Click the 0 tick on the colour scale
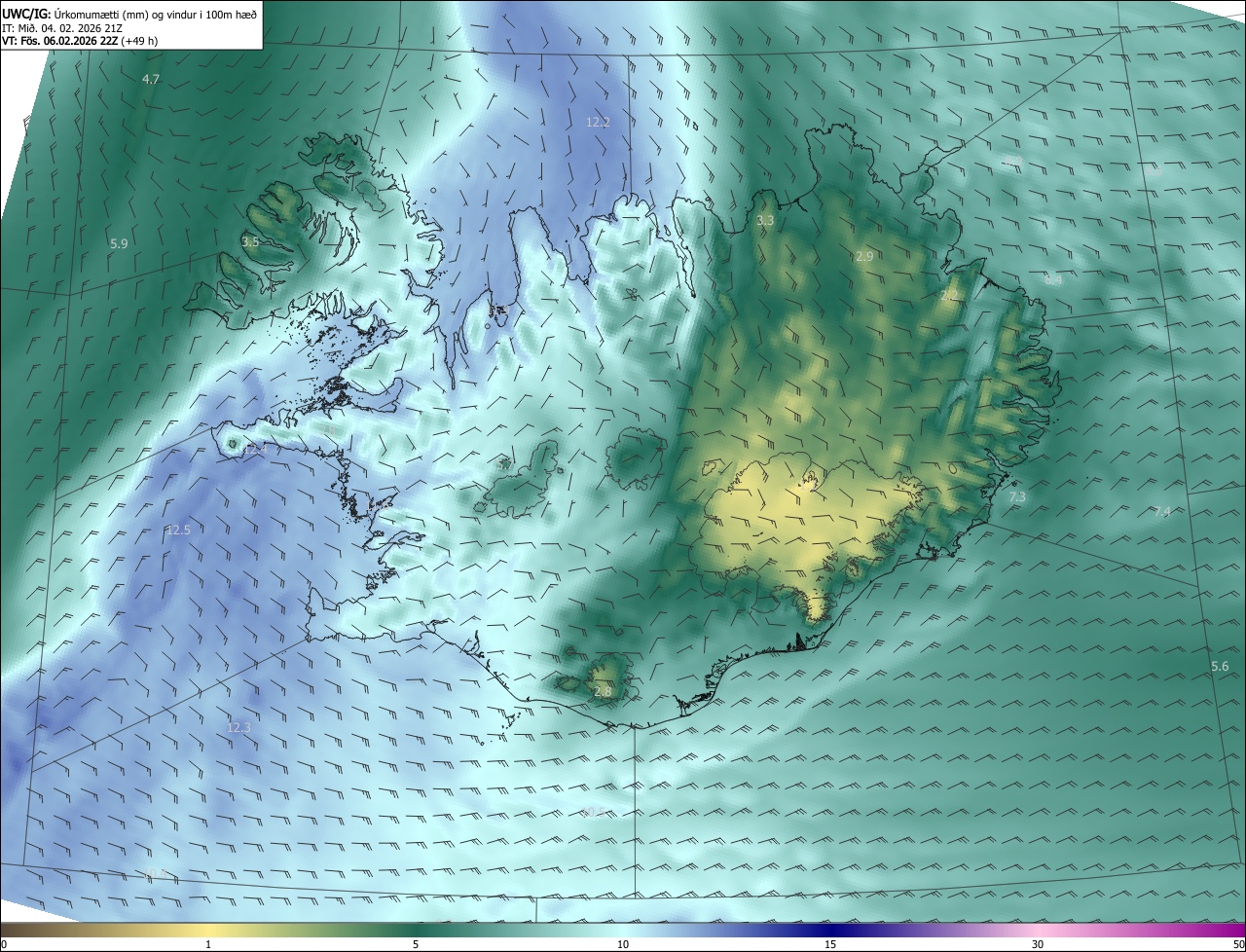Viewport: 1246px width, 952px height. tap(4, 944)
